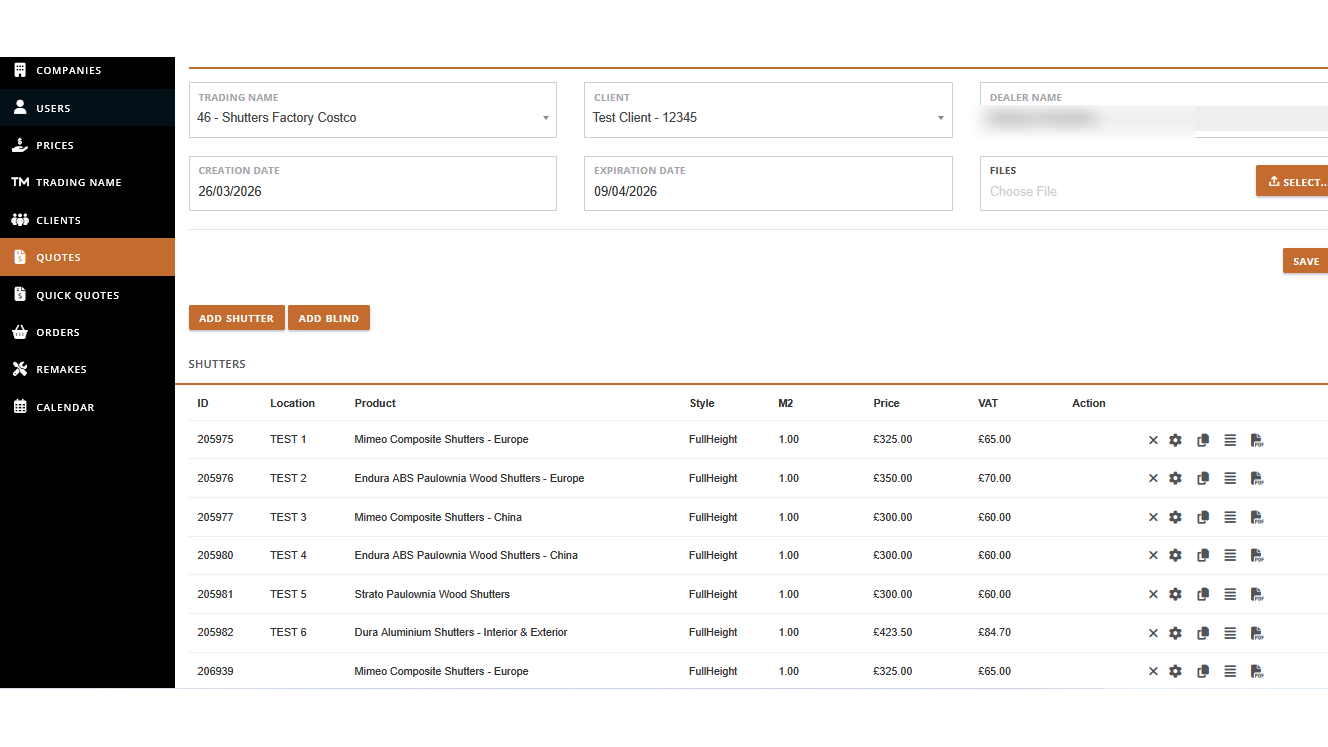
Task: Click the Add Shutter button
Action: tap(237, 318)
